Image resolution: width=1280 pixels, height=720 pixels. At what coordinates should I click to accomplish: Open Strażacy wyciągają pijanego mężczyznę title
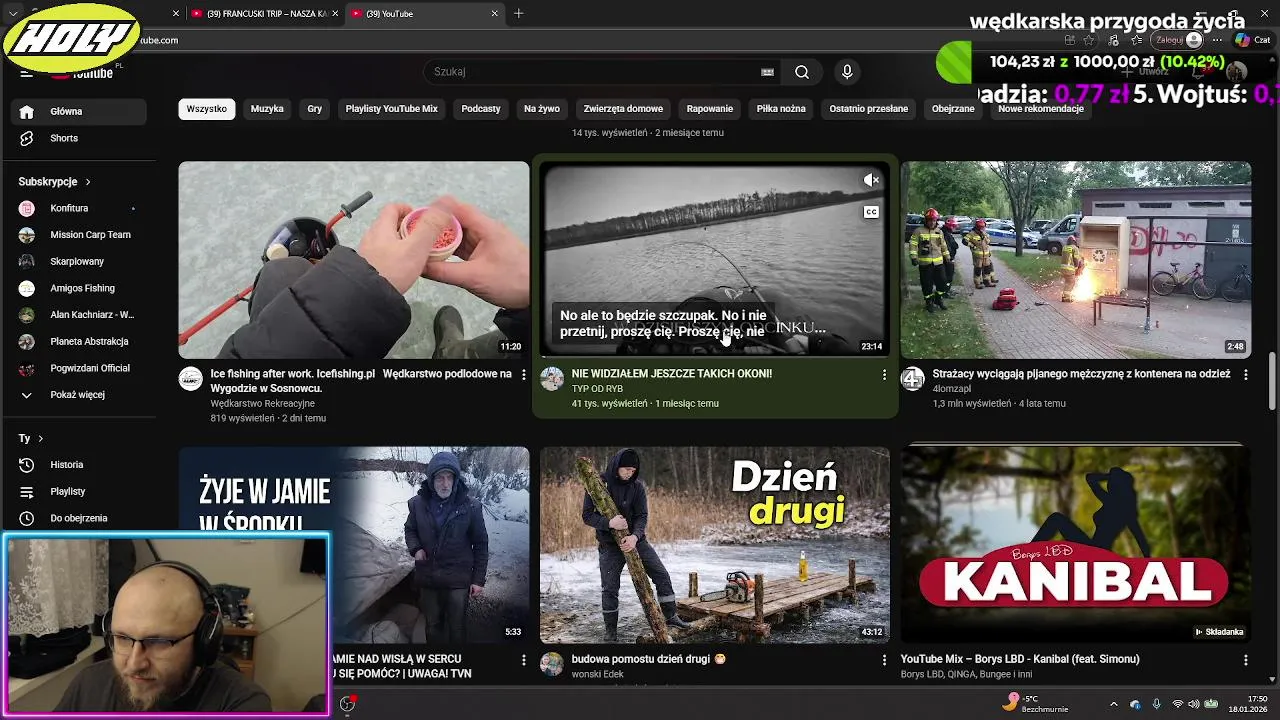[1081, 374]
